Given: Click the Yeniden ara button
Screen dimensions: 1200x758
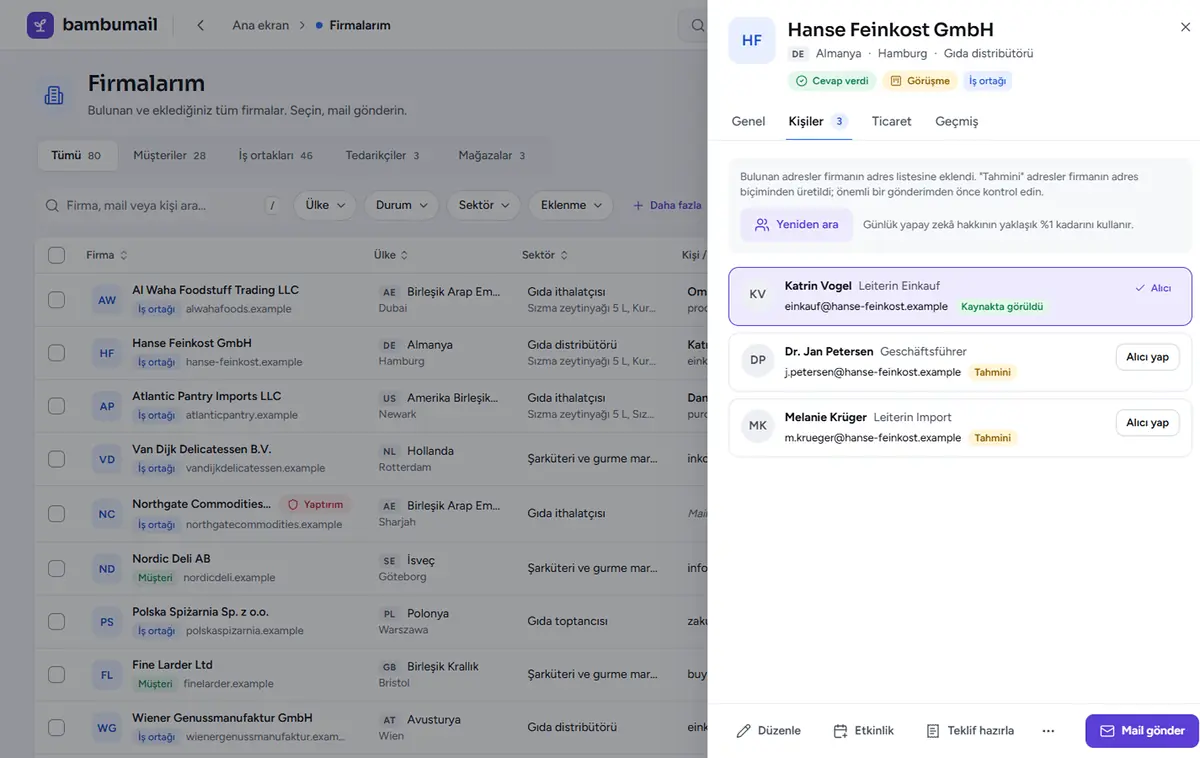Looking at the screenshot, I should [796, 225].
